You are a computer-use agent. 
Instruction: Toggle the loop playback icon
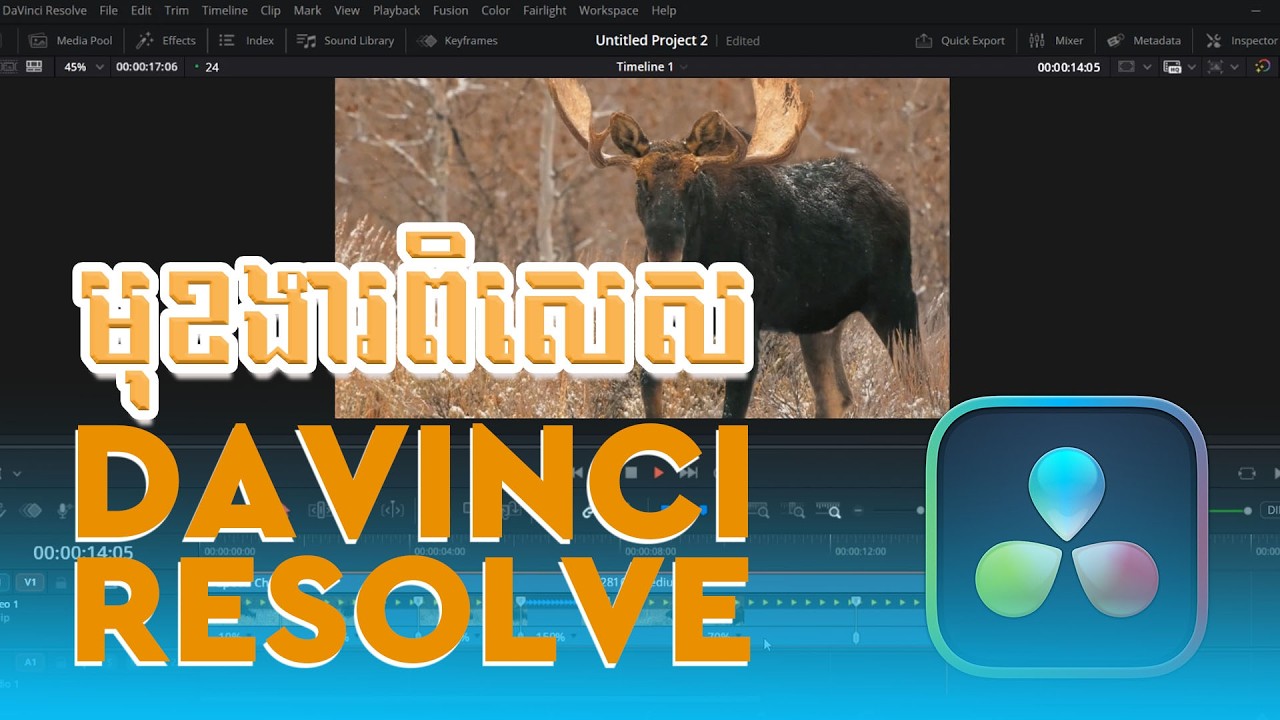1246,473
